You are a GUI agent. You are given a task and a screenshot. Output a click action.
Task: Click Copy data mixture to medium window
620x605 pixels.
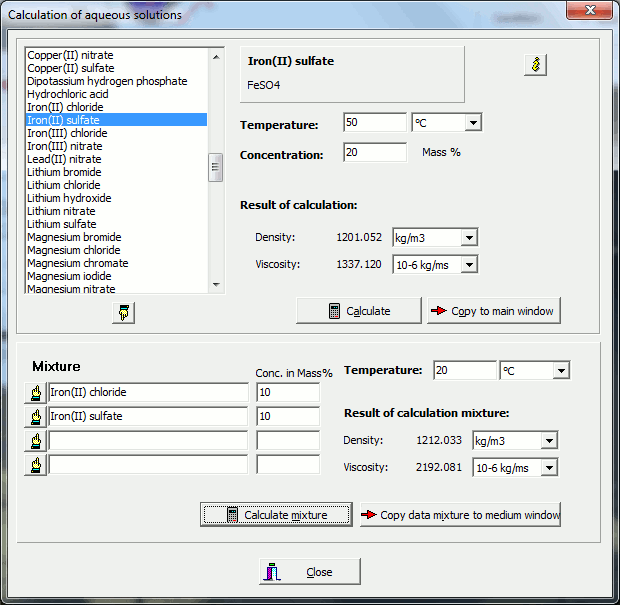pyautogui.click(x=460, y=515)
